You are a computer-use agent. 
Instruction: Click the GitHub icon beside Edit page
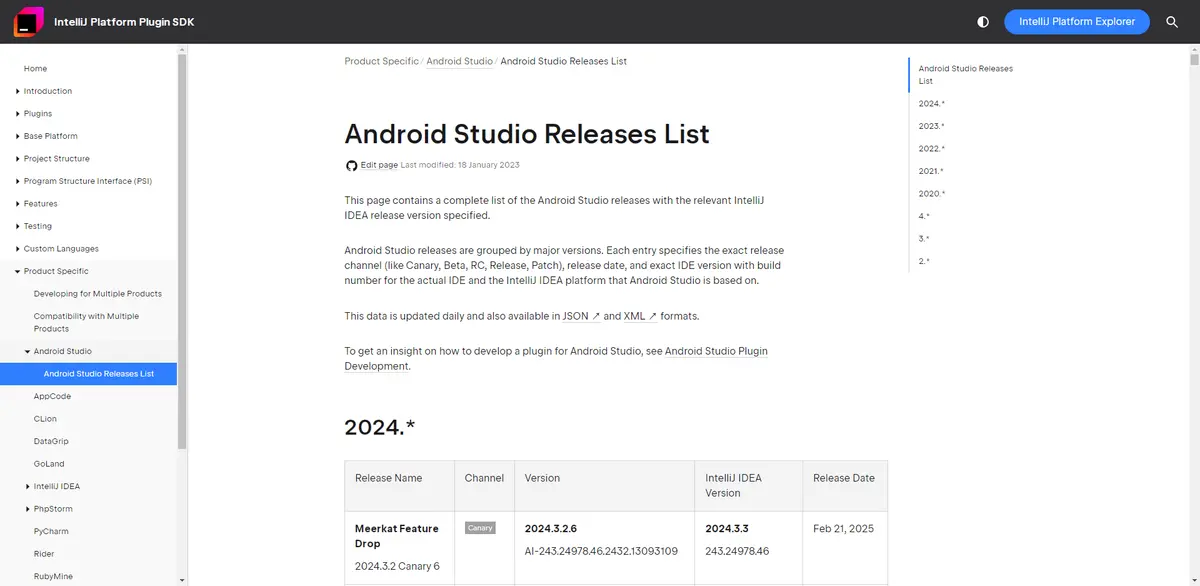[x=351, y=165]
